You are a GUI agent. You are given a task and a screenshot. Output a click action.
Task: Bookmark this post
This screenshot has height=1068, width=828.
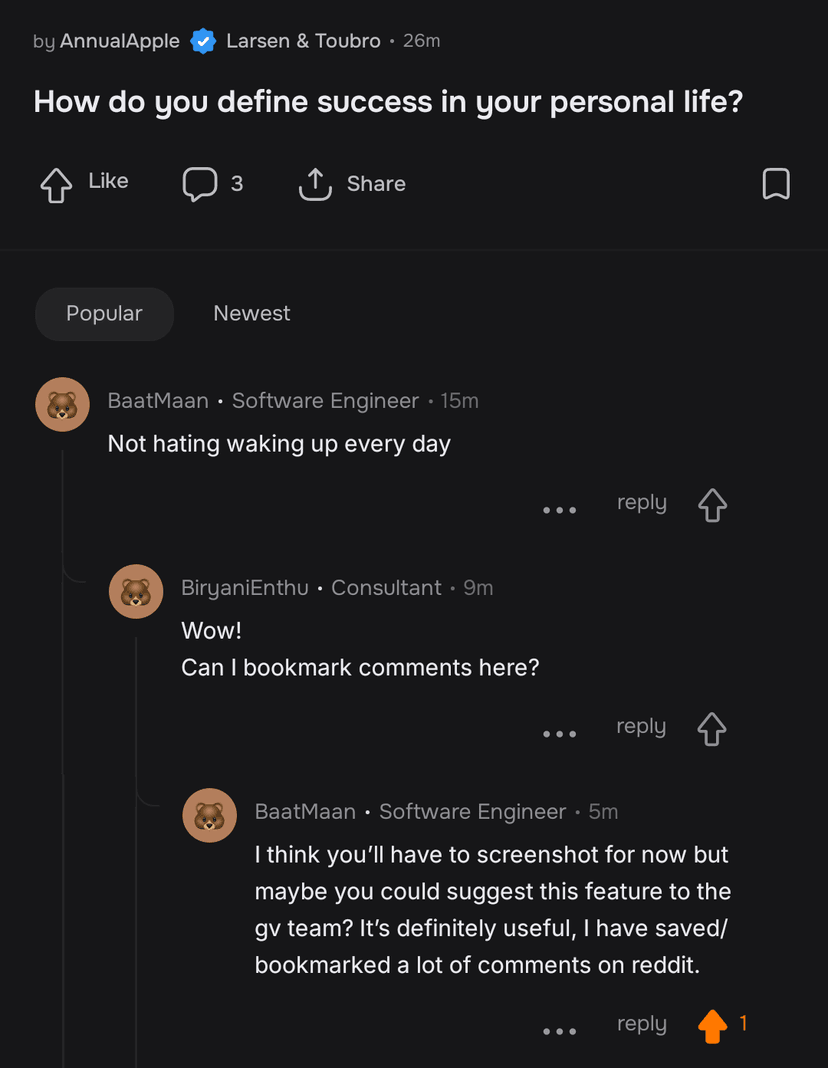click(x=776, y=184)
